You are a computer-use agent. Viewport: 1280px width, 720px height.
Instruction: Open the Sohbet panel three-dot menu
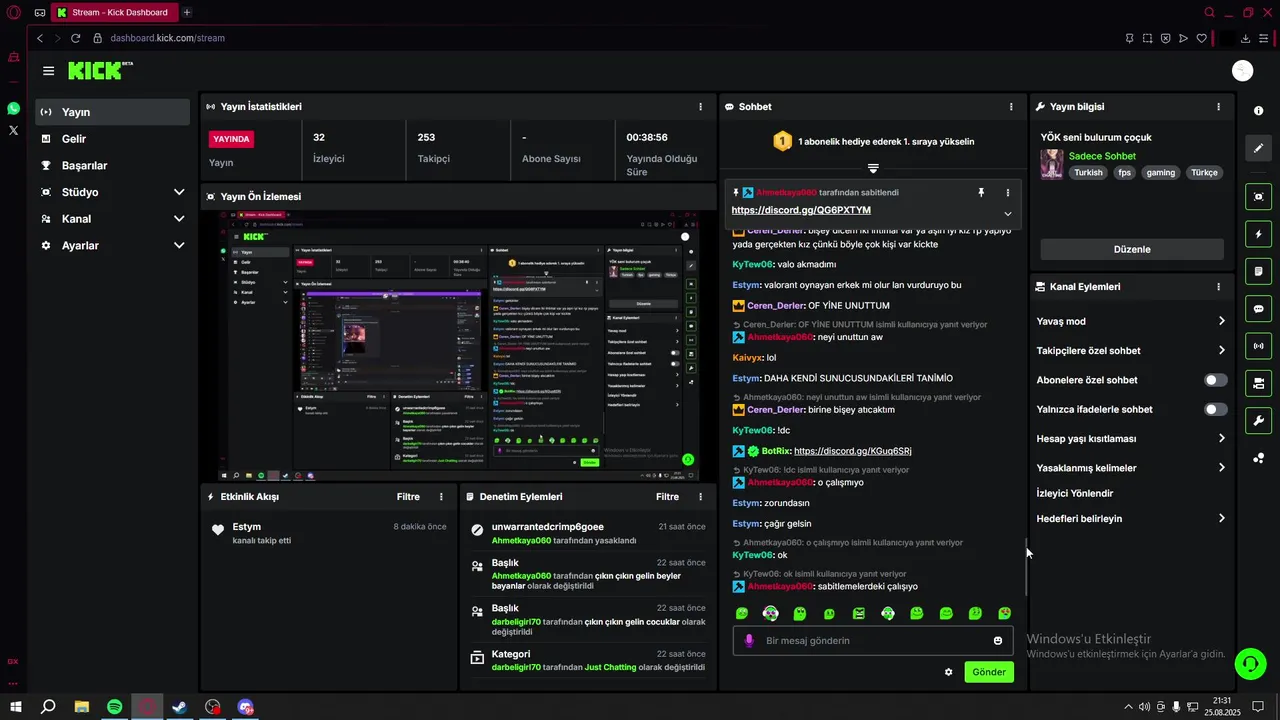[x=1011, y=107]
